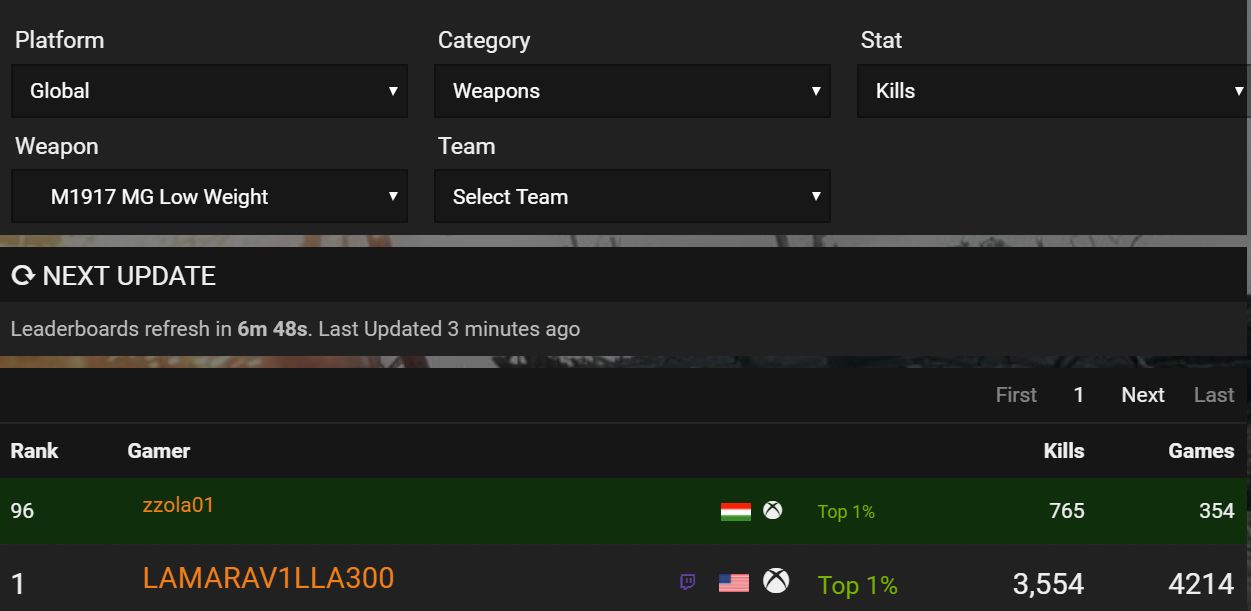Sort by the Kills column header
Screen dimensions: 1251x611
point(1064,451)
